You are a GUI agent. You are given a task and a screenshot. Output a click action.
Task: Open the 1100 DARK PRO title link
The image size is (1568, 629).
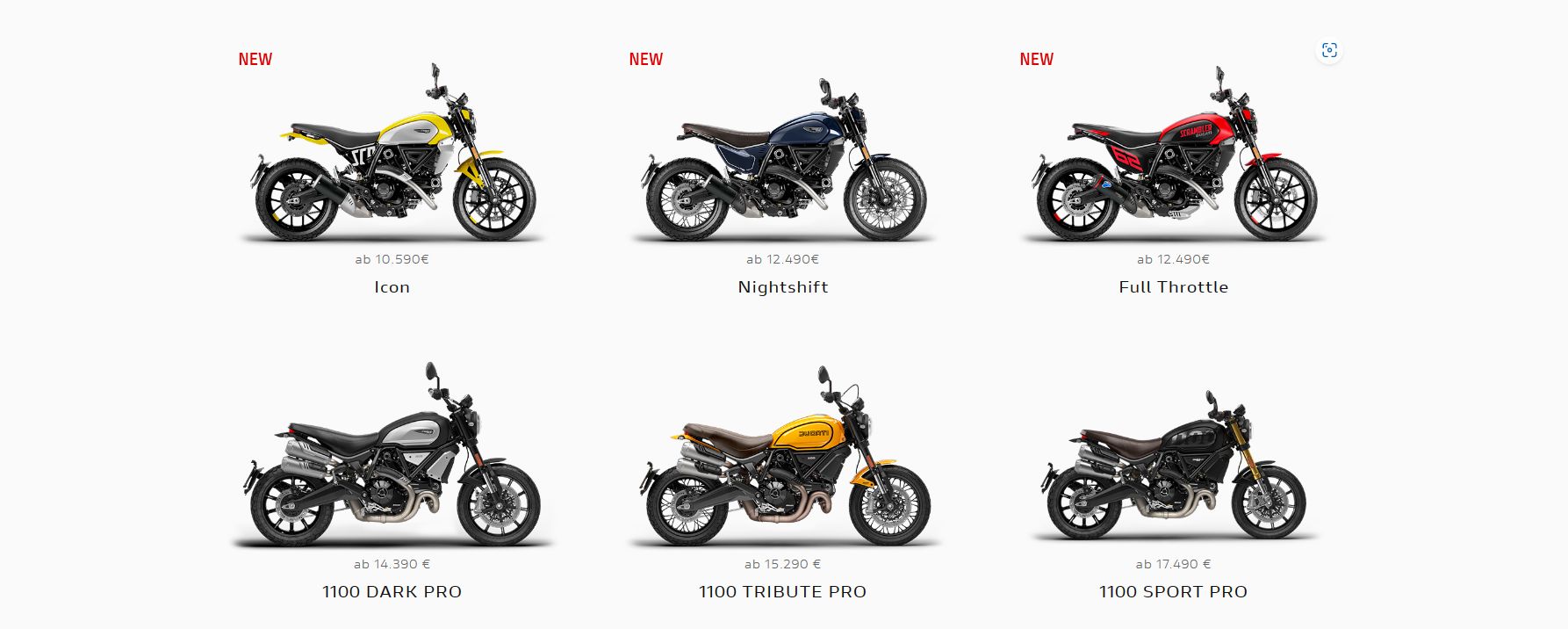point(392,592)
